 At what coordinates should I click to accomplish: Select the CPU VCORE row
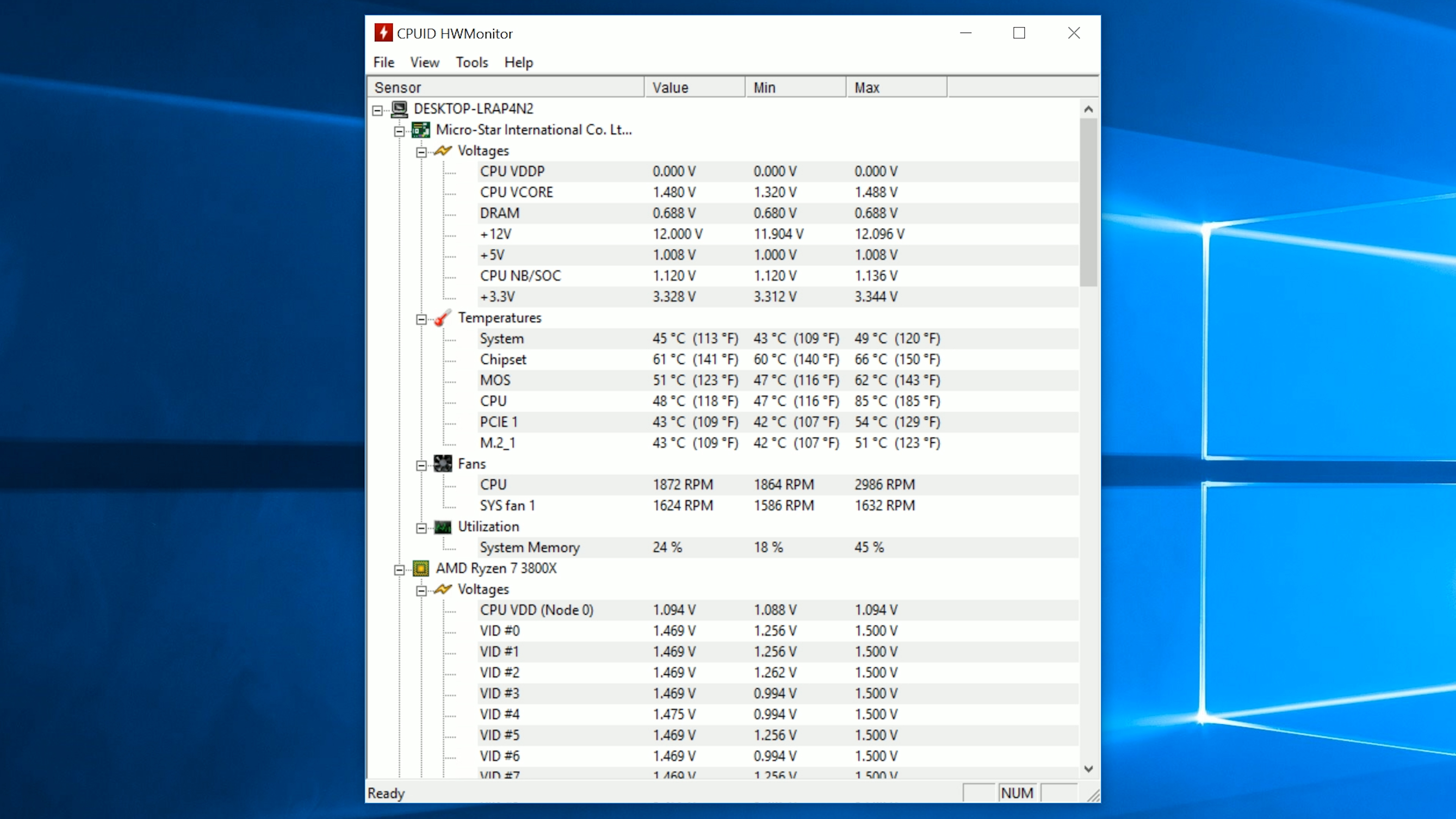pos(778,192)
